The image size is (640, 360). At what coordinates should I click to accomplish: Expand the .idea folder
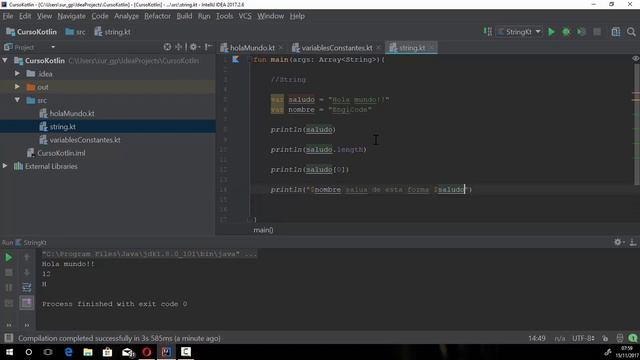17,73
